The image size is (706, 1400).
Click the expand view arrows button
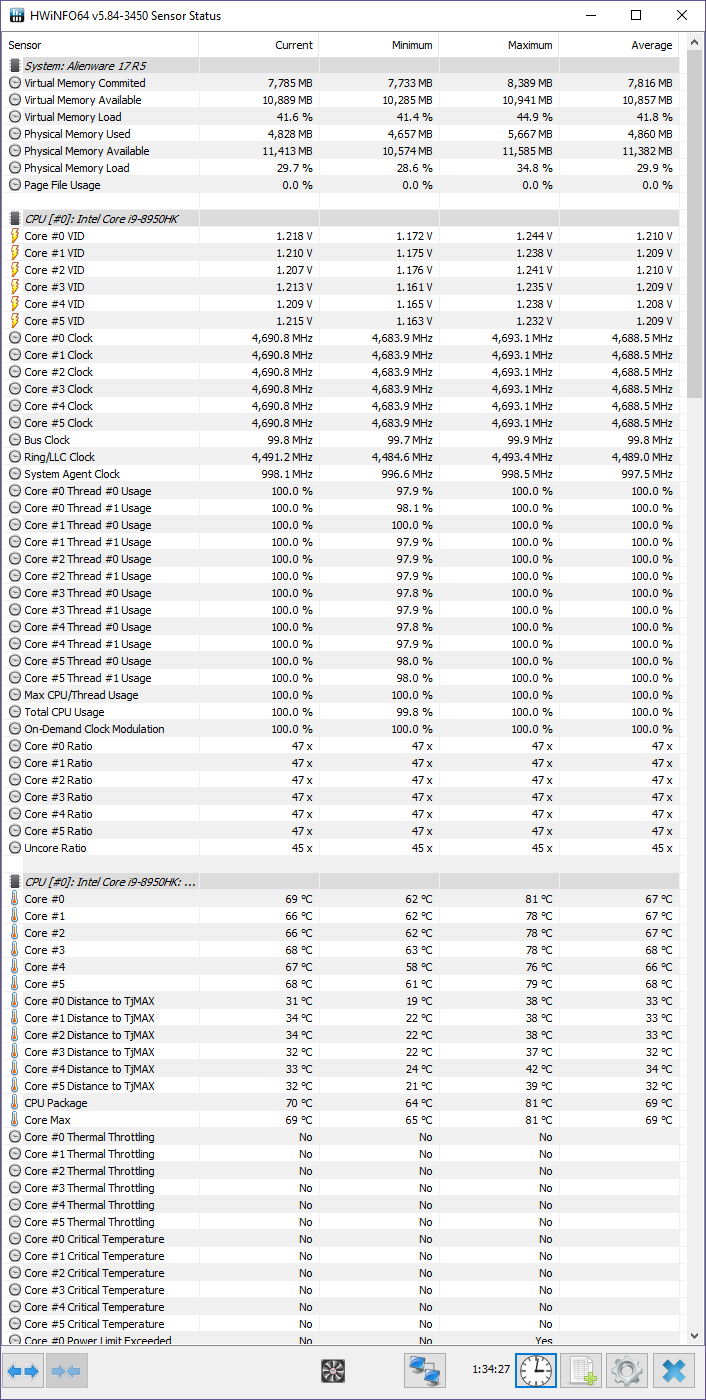click(23, 1371)
